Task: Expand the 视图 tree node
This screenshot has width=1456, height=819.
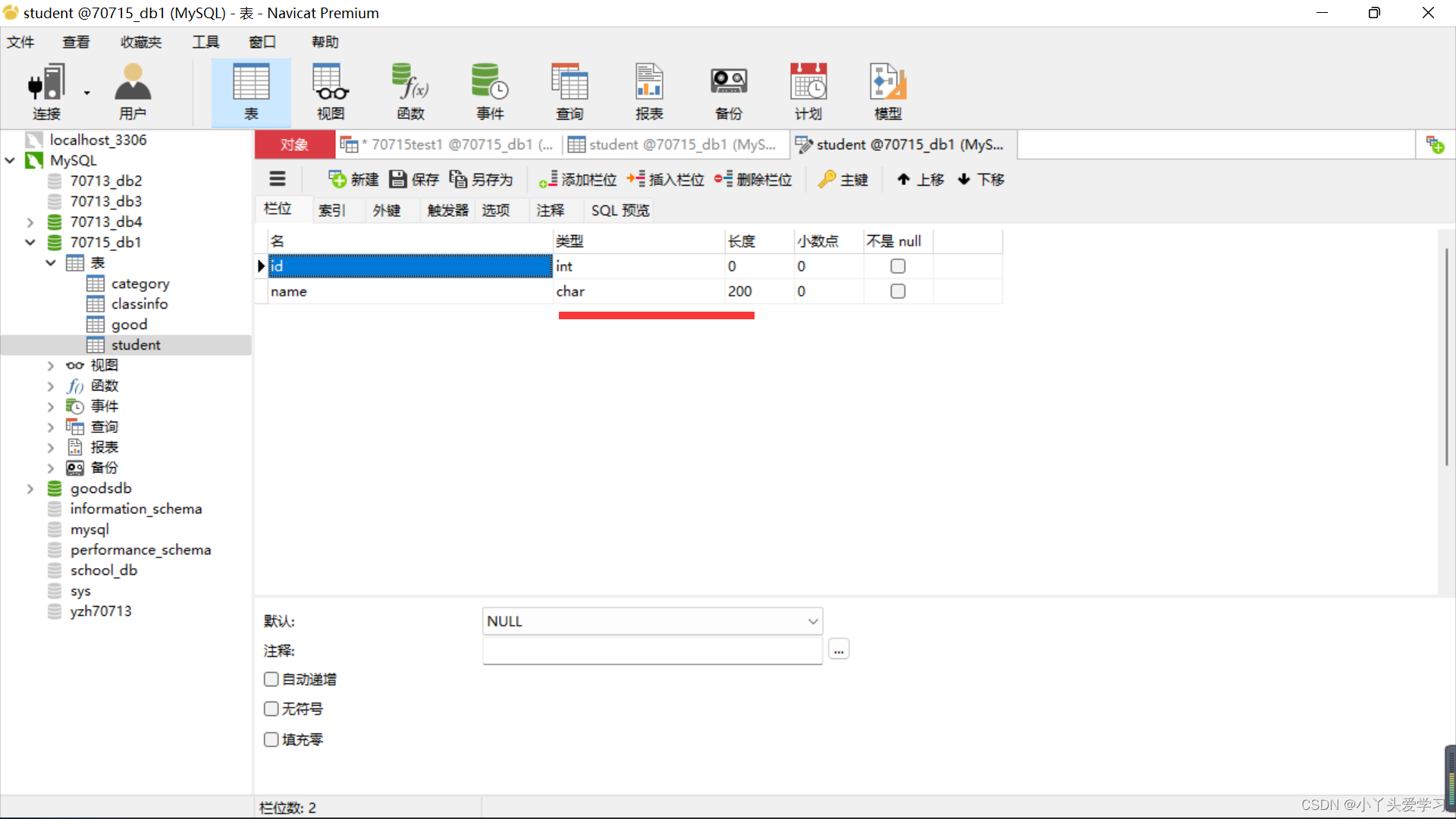Action: (x=51, y=366)
